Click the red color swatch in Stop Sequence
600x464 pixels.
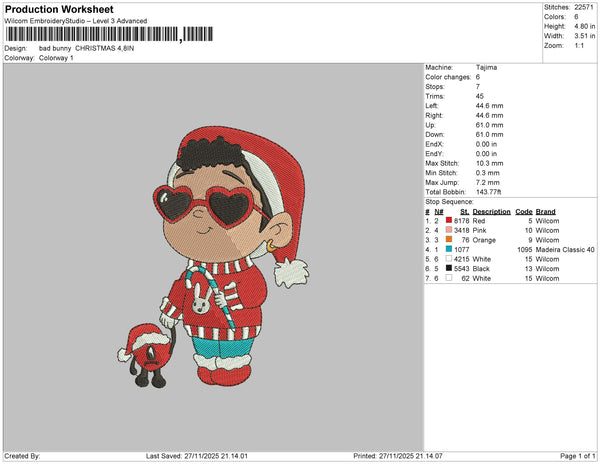pos(449,219)
